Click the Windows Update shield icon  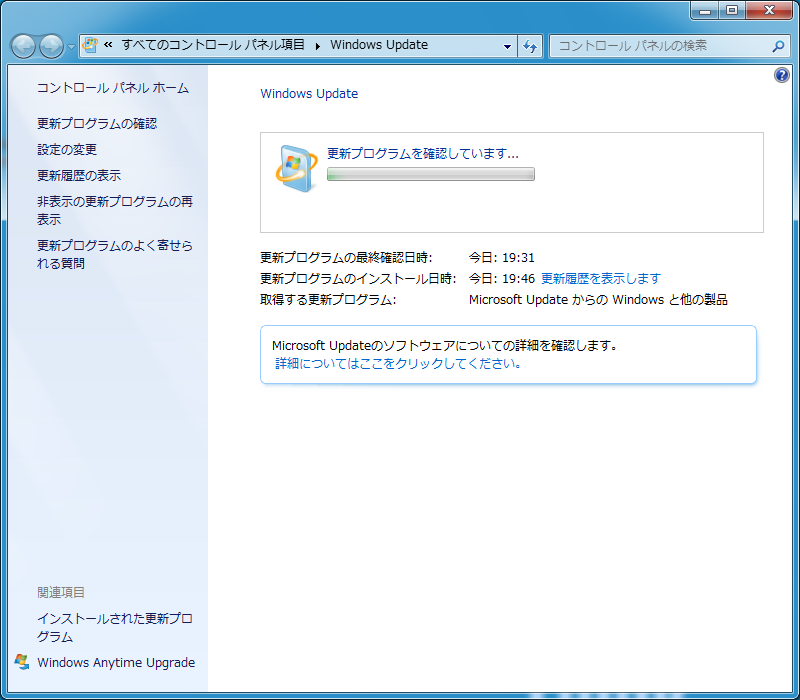tap(296, 168)
